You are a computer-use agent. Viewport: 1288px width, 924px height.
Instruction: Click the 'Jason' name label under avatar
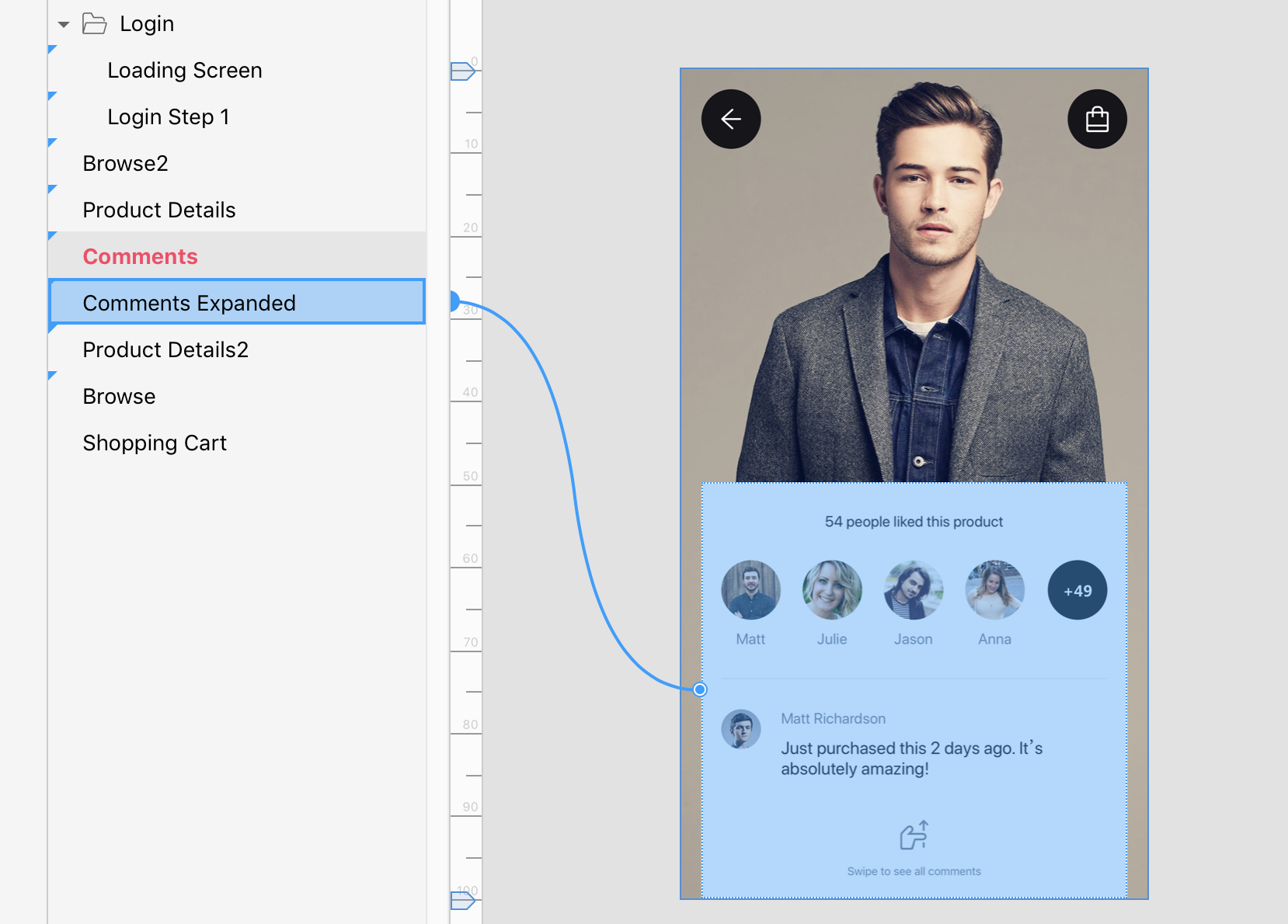pyautogui.click(x=913, y=639)
